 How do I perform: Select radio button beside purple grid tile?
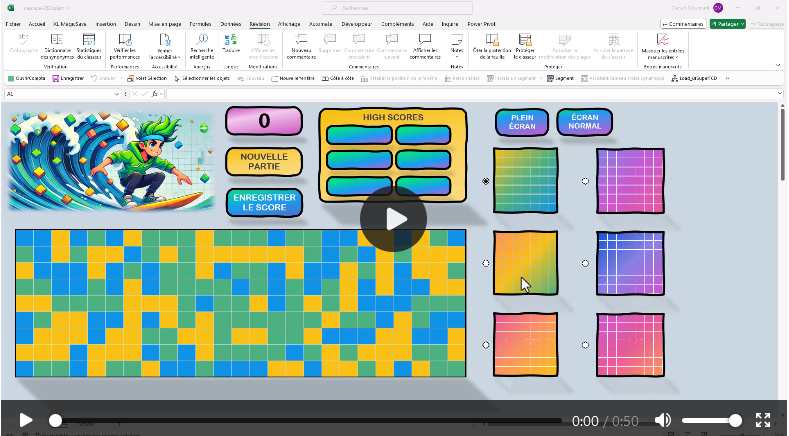[x=586, y=181]
